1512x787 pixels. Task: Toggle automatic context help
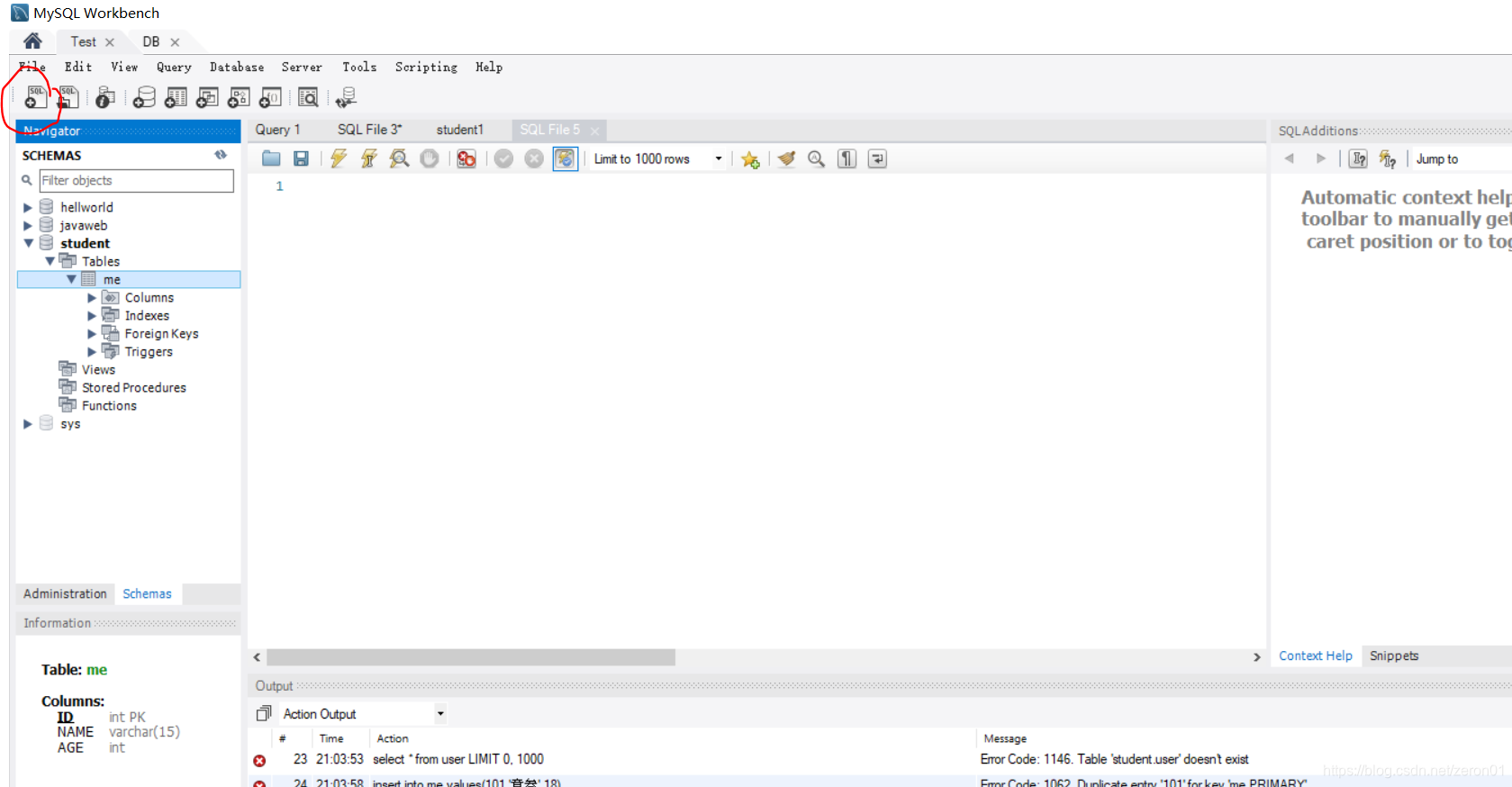tap(1388, 158)
